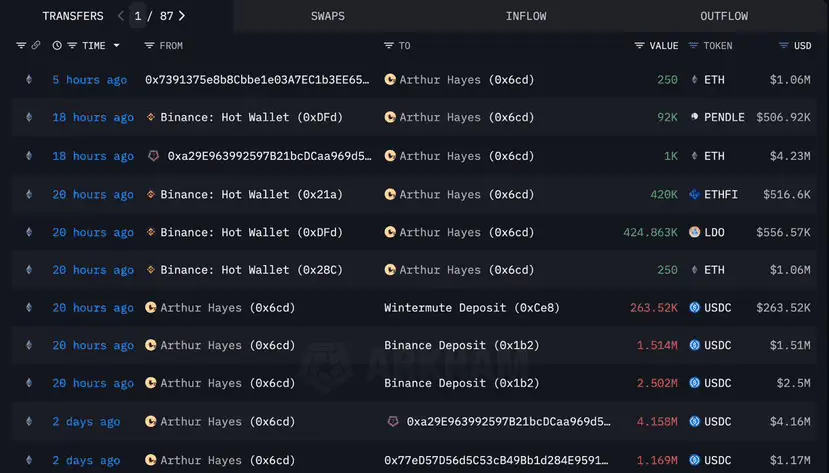Open Binance Deposit (0x1b2) in 2.502M row
829x473 pixels.
coord(462,383)
